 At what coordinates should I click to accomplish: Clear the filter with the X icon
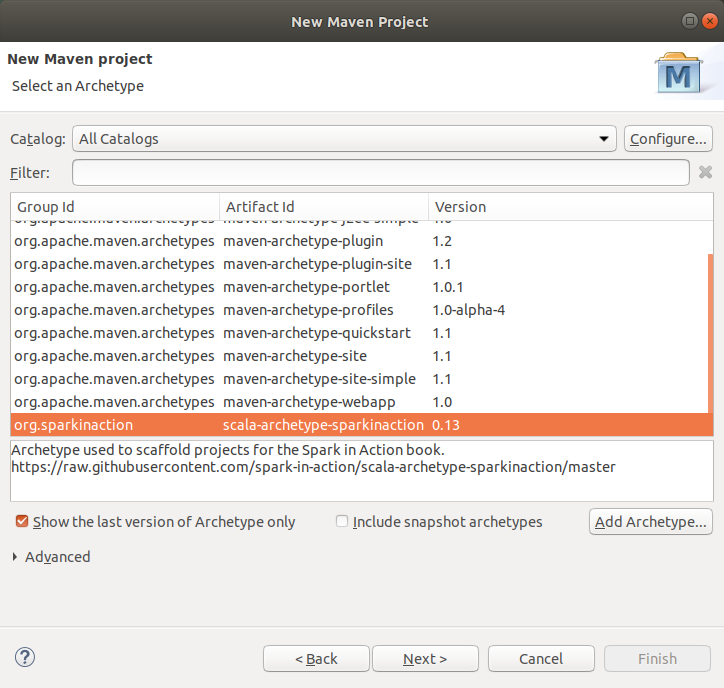point(705,172)
